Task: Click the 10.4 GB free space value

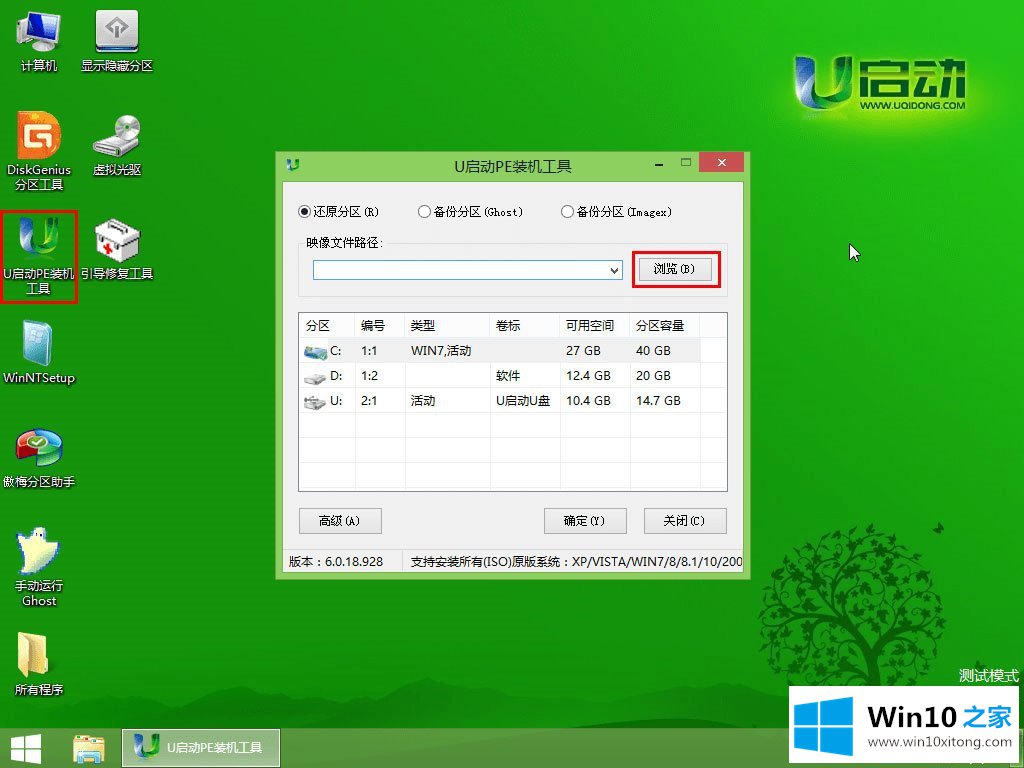Action: click(x=588, y=401)
